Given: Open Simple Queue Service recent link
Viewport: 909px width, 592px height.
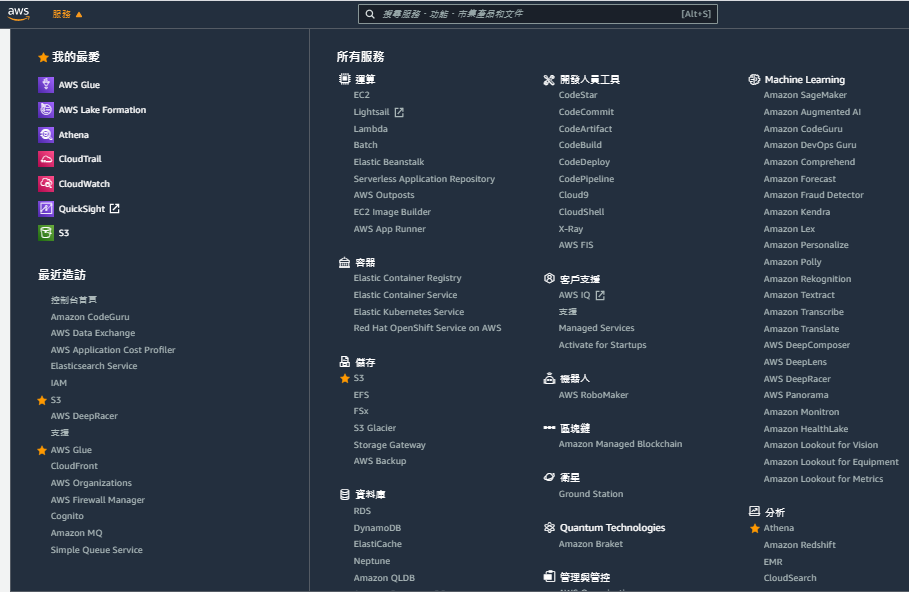Looking at the screenshot, I should [96, 550].
